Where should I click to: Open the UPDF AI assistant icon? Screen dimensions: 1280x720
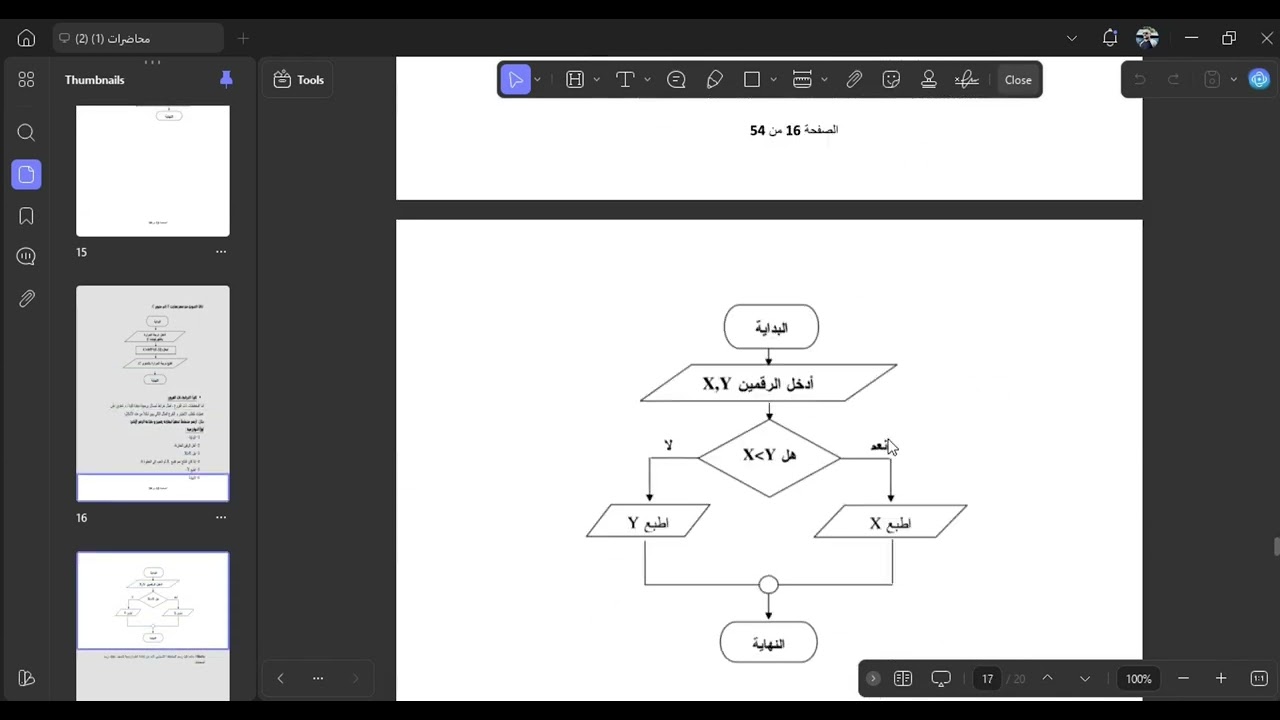(x=1259, y=80)
